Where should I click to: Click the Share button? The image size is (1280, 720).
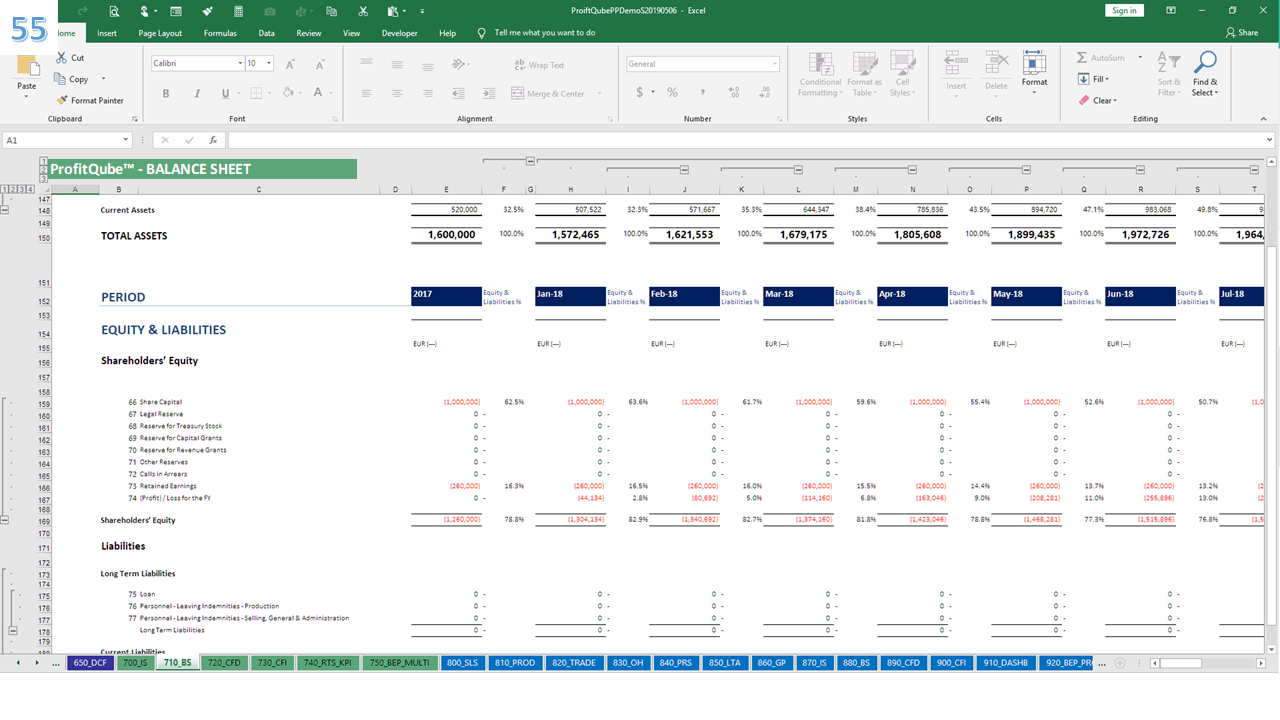(x=1241, y=33)
